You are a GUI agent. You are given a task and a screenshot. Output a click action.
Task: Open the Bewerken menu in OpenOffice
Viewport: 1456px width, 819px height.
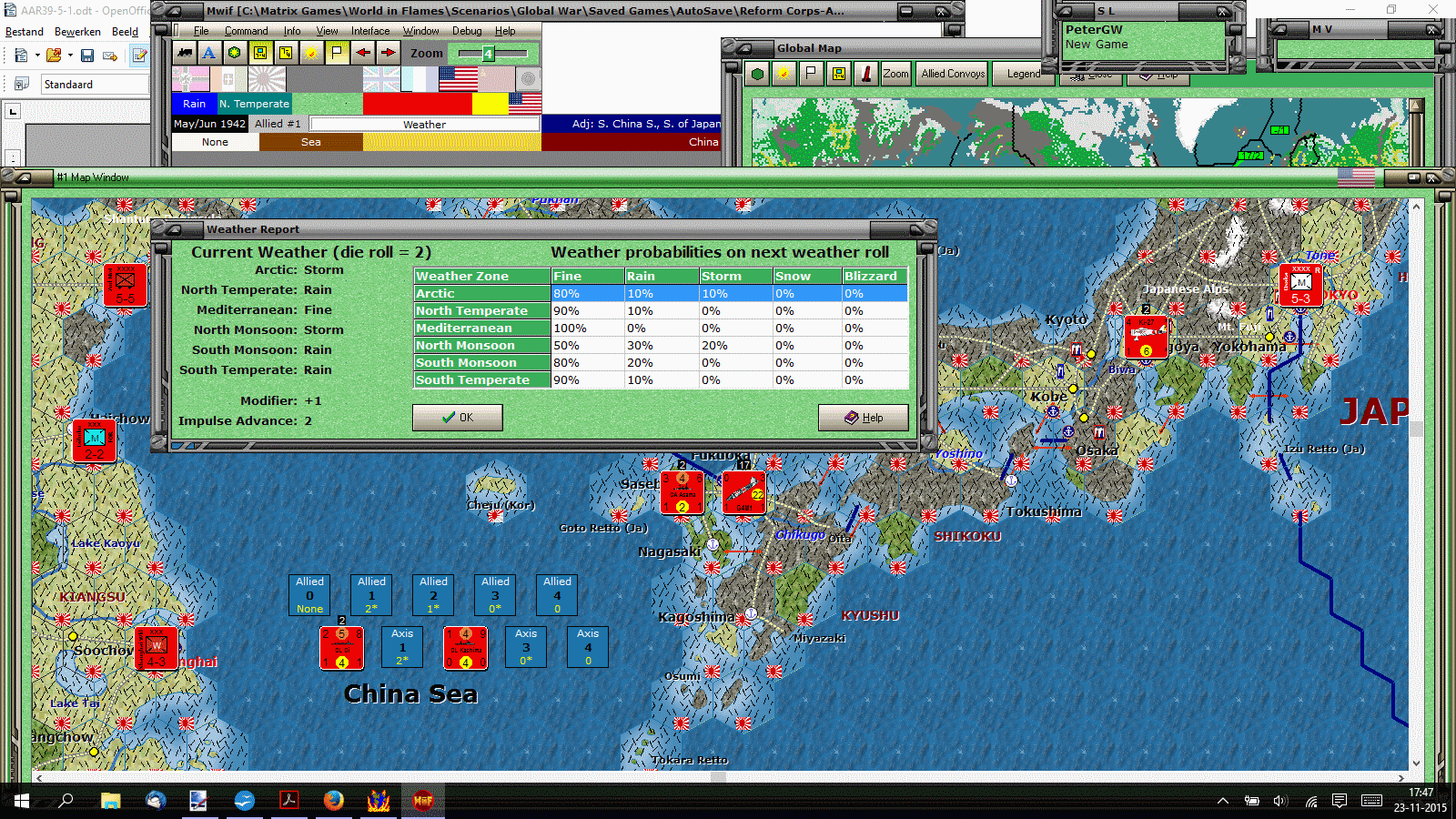(77, 32)
